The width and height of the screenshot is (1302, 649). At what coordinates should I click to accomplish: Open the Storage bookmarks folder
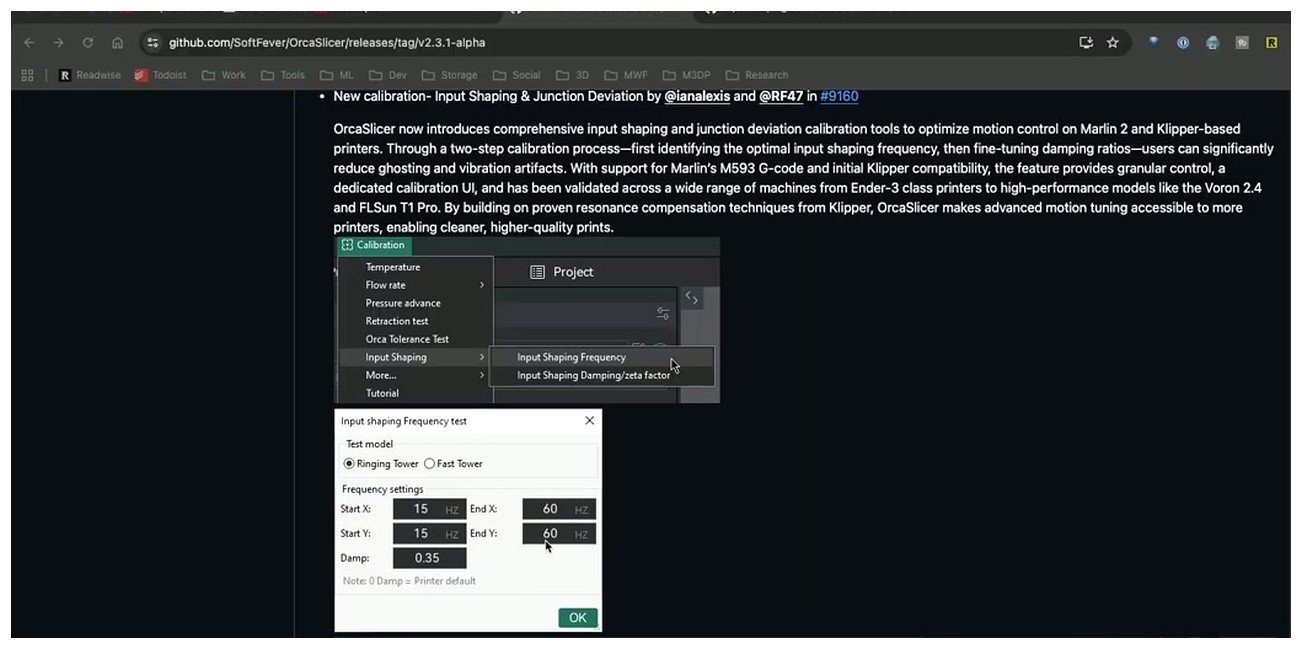450,75
